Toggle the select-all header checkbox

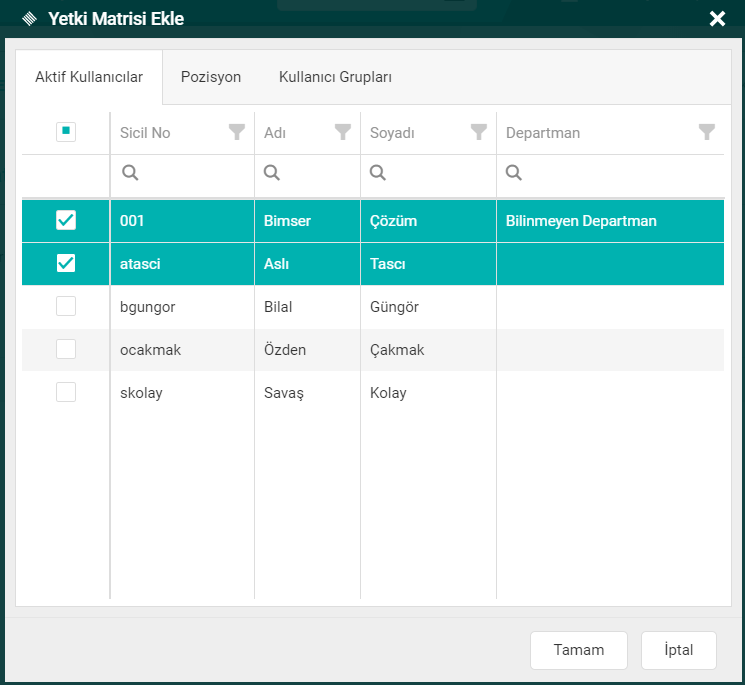point(66,132)
